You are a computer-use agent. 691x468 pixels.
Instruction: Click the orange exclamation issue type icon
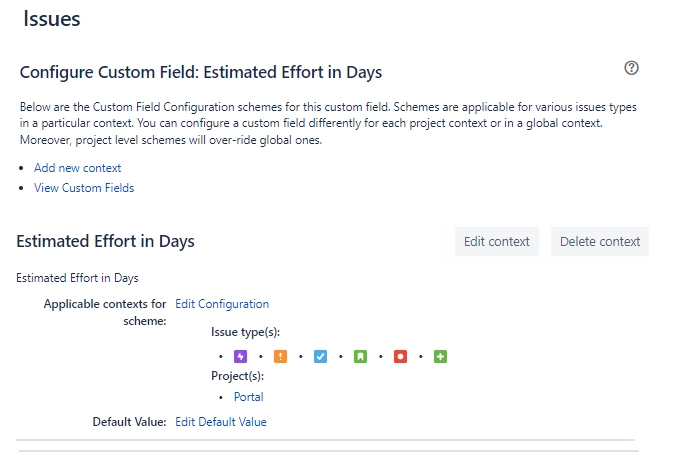pos(280,356)
